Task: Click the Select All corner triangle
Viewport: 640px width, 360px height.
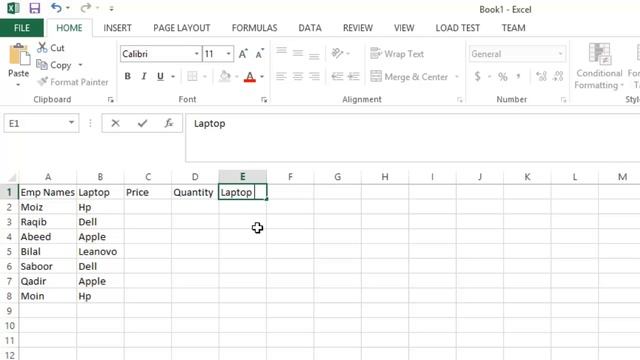Action: (x=11, y=177)
